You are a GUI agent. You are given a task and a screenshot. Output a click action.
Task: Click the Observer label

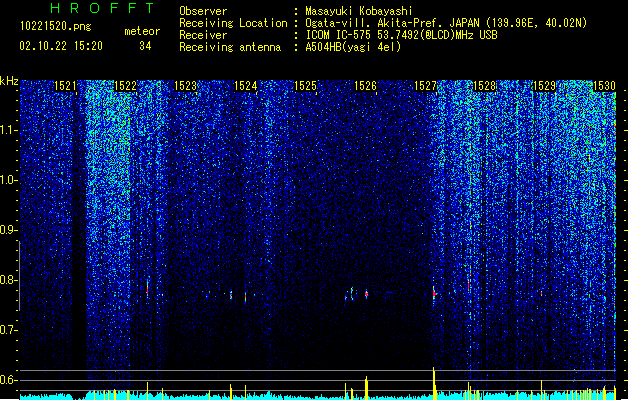[203, 11]
